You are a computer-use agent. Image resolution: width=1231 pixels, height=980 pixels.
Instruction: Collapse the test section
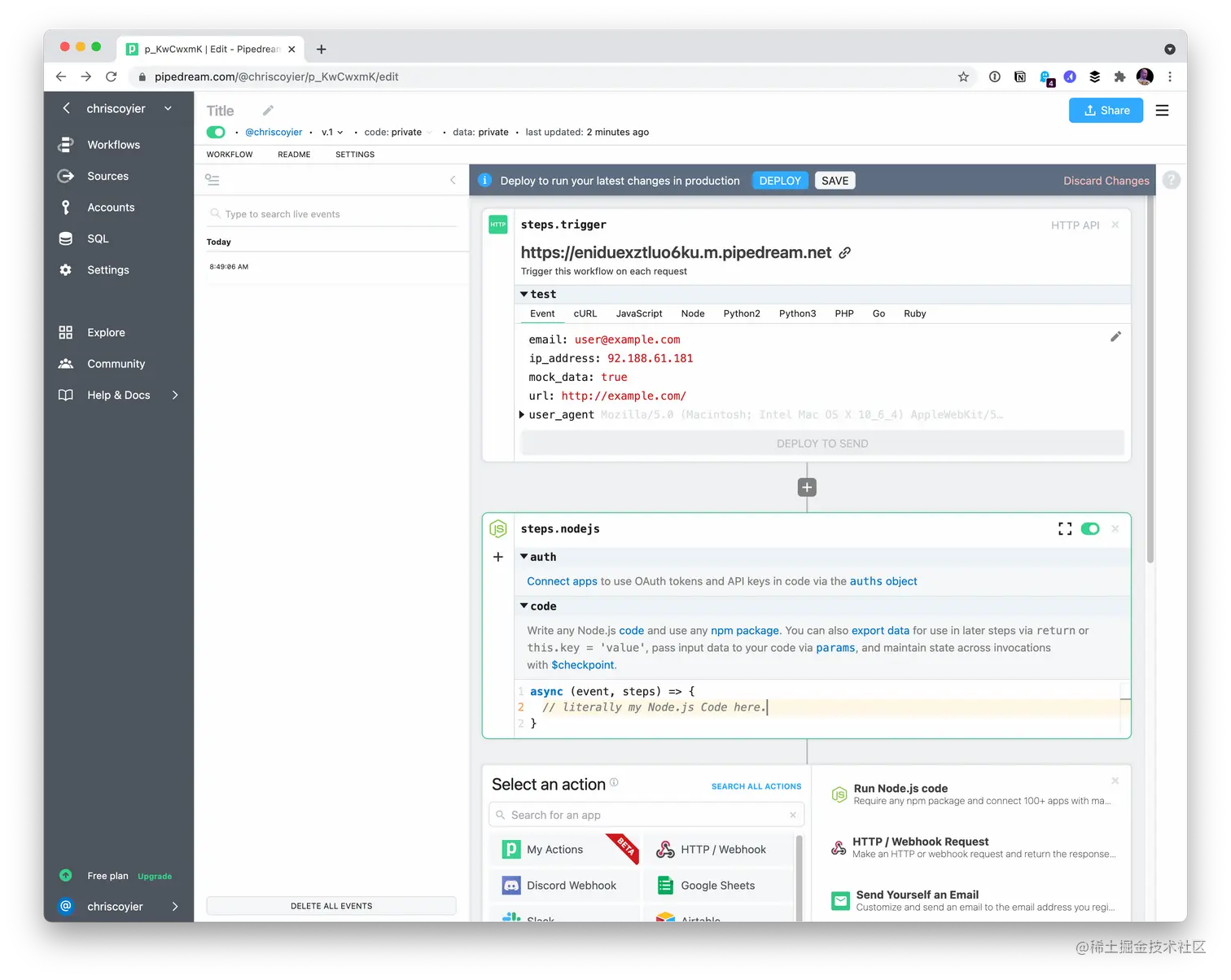[524, 294]
